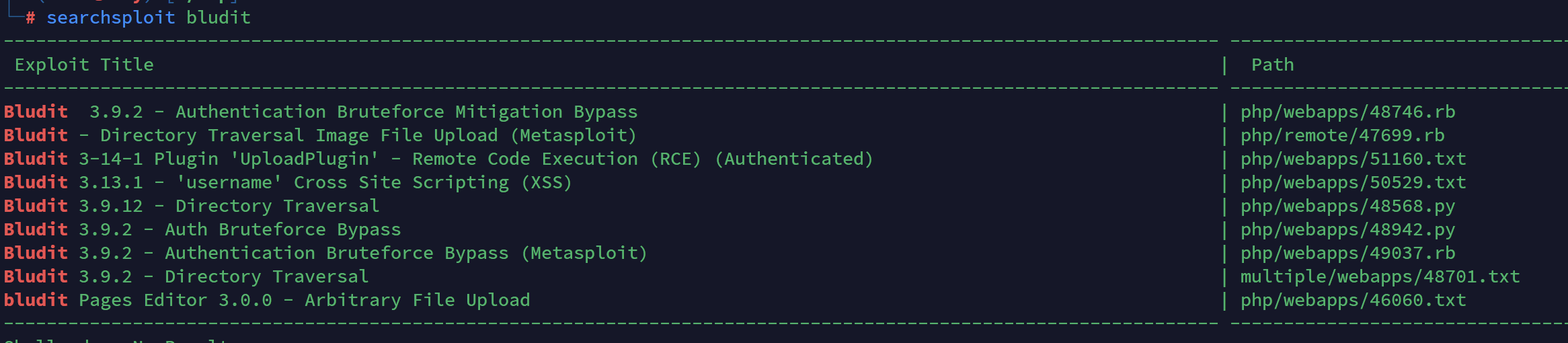Select the path php/webapps/46060.txt
Image resolution: width=1568 pixels, height=343 pixels.
[1353, 300]
